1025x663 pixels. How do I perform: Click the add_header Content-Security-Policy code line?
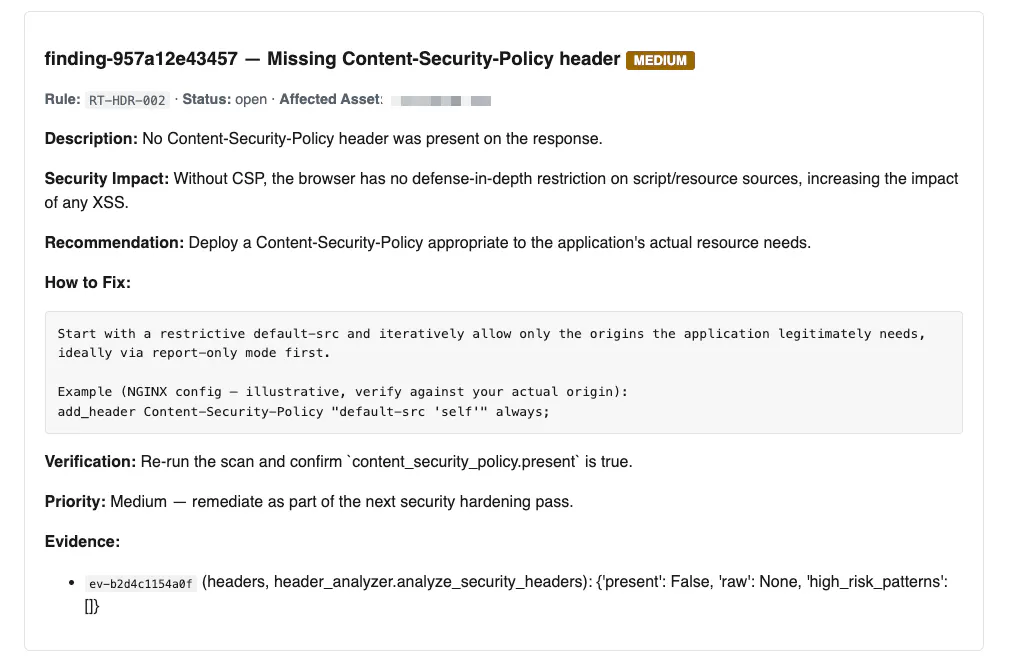[303, 411]
